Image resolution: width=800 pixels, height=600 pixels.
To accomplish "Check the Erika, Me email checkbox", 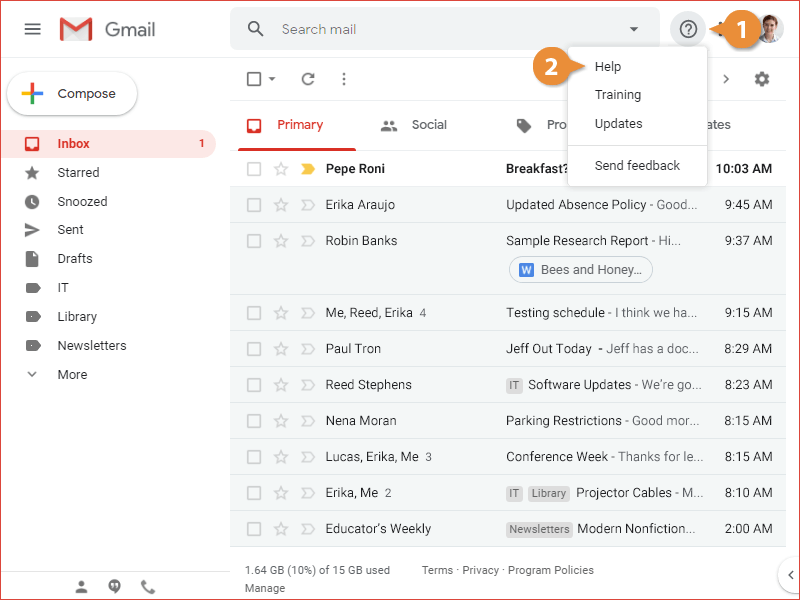I will click(254, 493).
